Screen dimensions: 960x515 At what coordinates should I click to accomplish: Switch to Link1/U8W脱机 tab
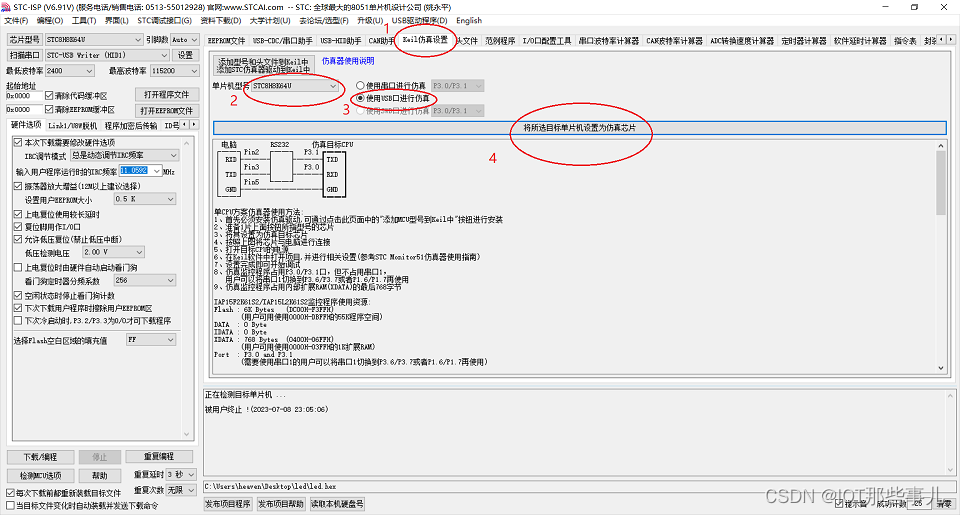(x=73, y=126)
